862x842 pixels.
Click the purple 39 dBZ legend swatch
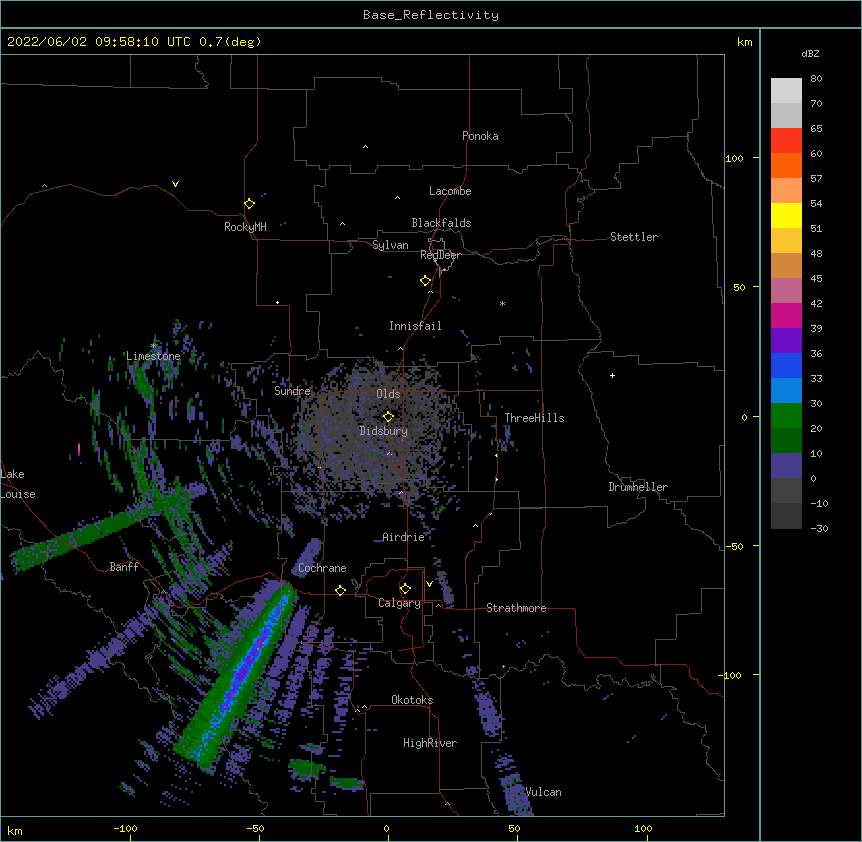pos(786,341)
